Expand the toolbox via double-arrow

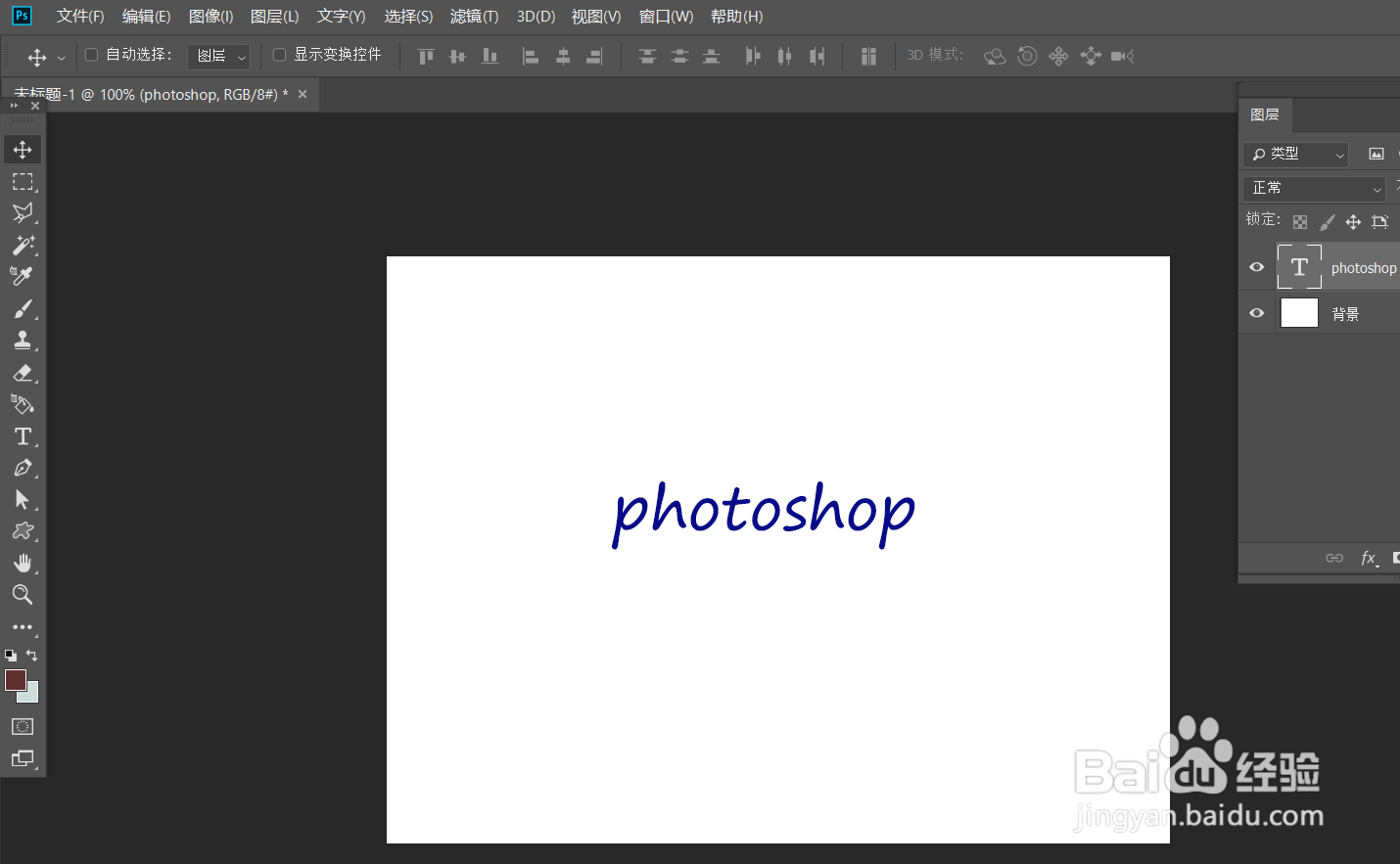tap(14, 106)
